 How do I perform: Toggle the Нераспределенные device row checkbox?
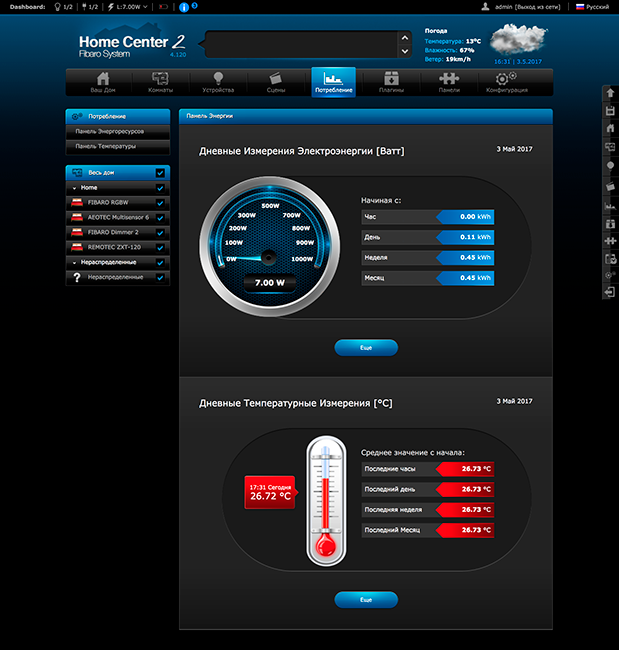(160, 278)
